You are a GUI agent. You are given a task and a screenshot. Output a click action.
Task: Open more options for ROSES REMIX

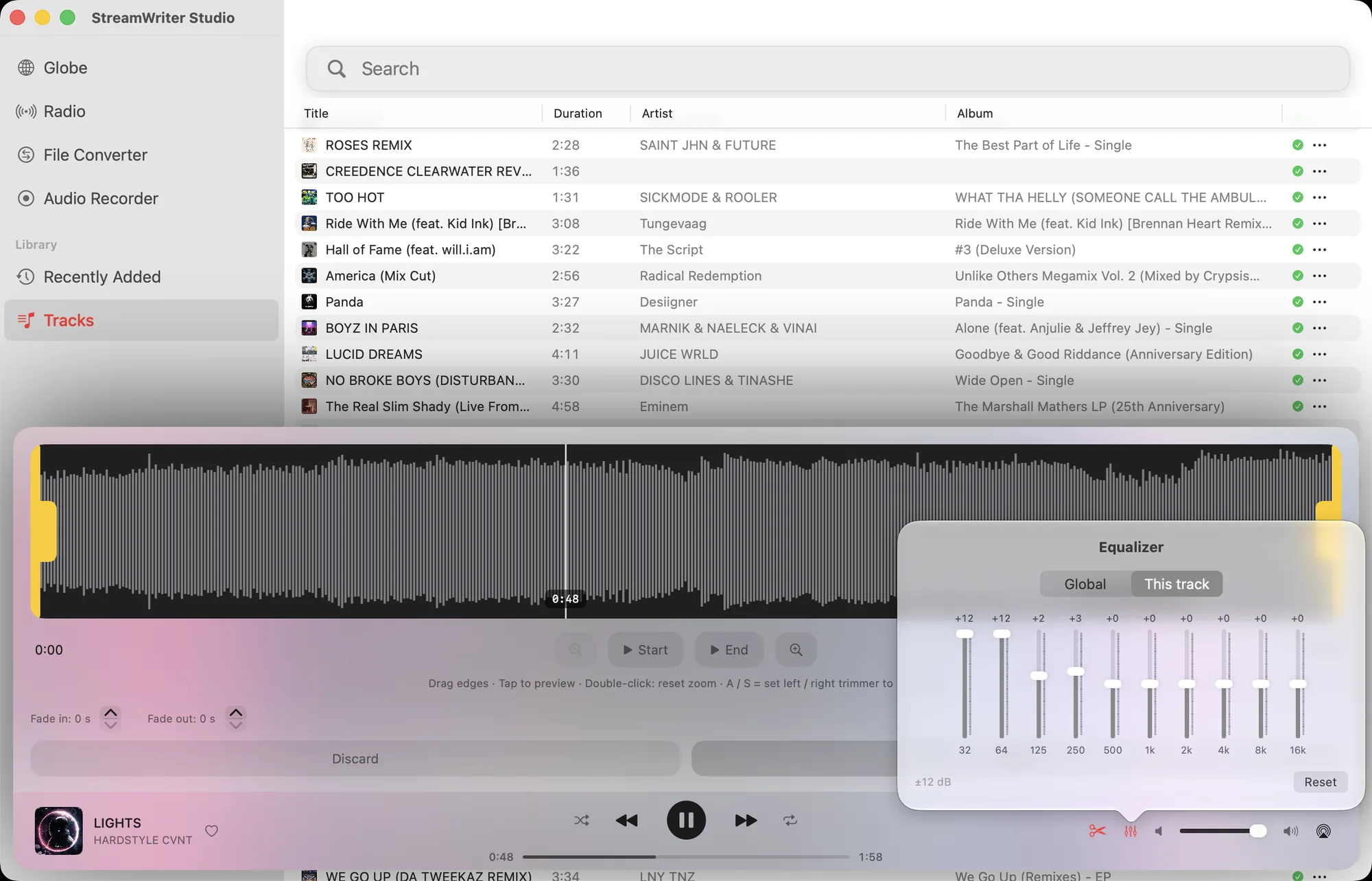(x=1319, y=145)
